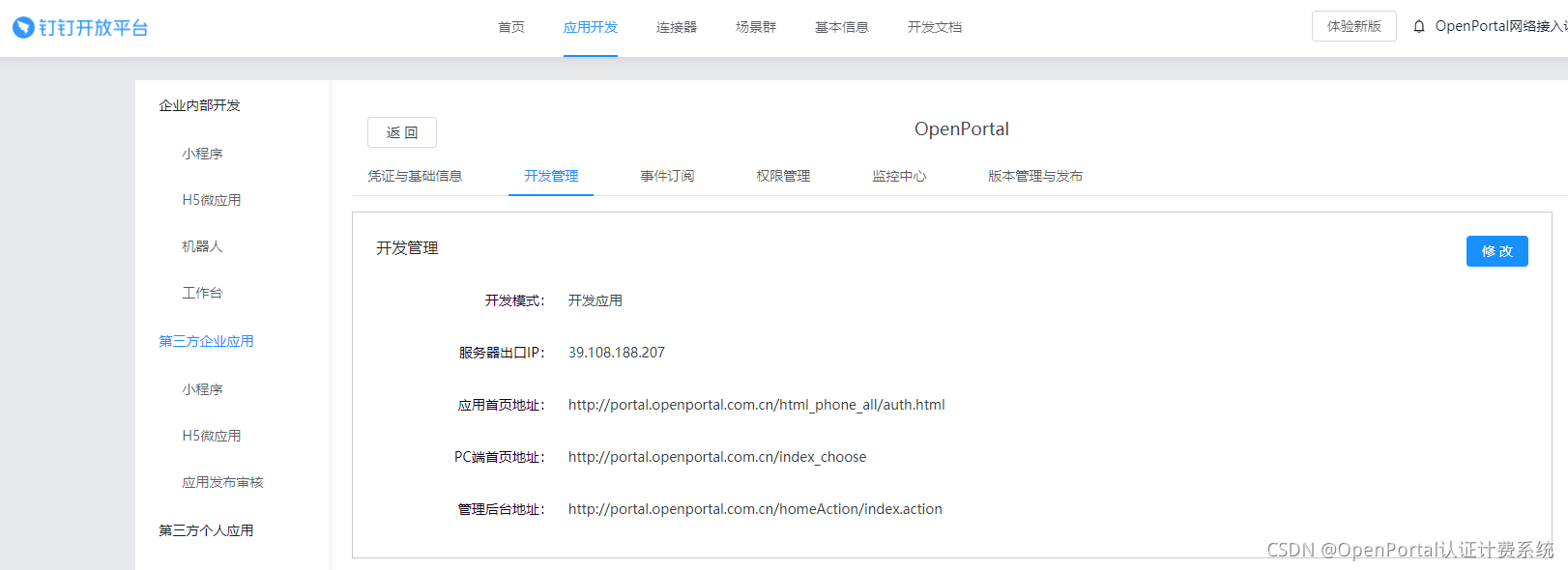Click the 开发管理 section heading
Image resolution: width=1568 pixels, height=570 pixels.
[407, 248]
